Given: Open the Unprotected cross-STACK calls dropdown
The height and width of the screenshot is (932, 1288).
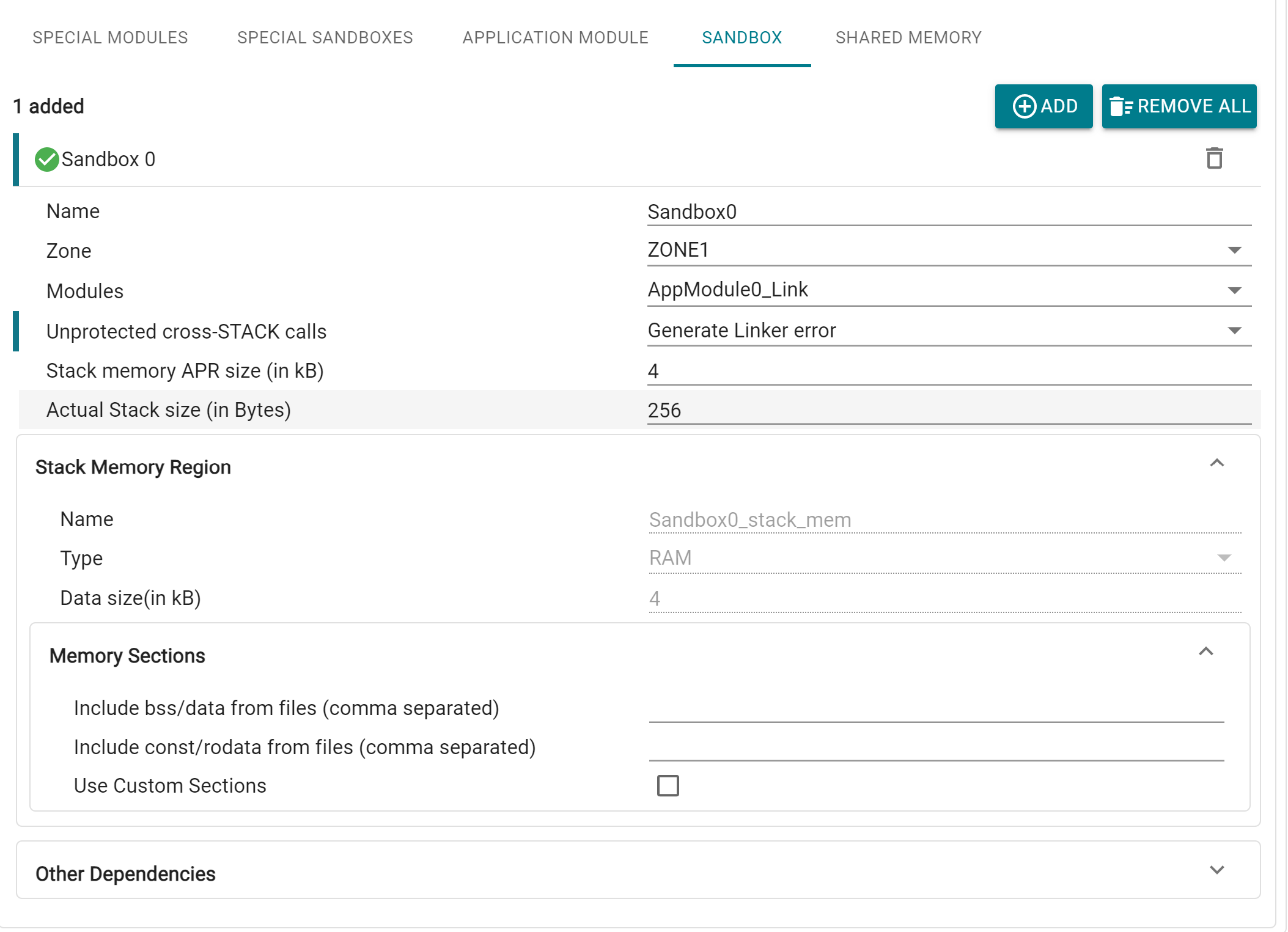Looking at the screenshot, I should pyautogui.click(x=1235, y=331).
